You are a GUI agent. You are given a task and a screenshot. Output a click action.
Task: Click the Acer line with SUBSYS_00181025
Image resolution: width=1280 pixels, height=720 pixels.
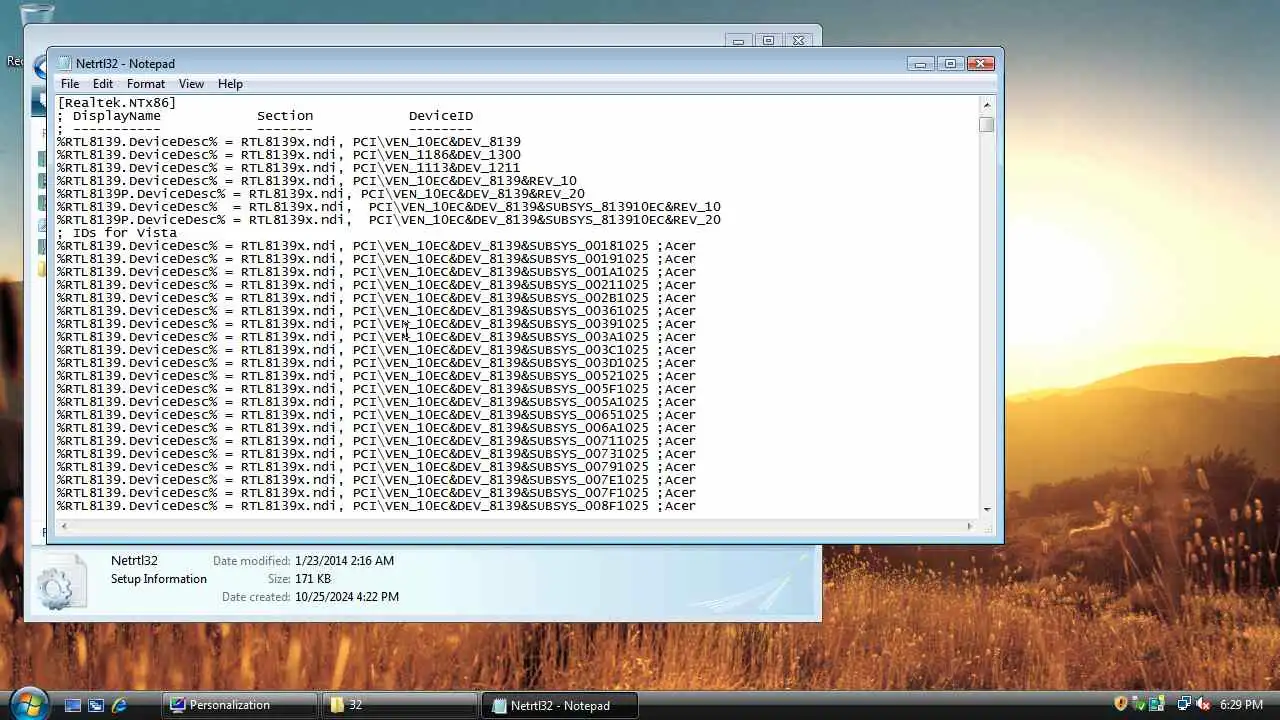(376, 246)
